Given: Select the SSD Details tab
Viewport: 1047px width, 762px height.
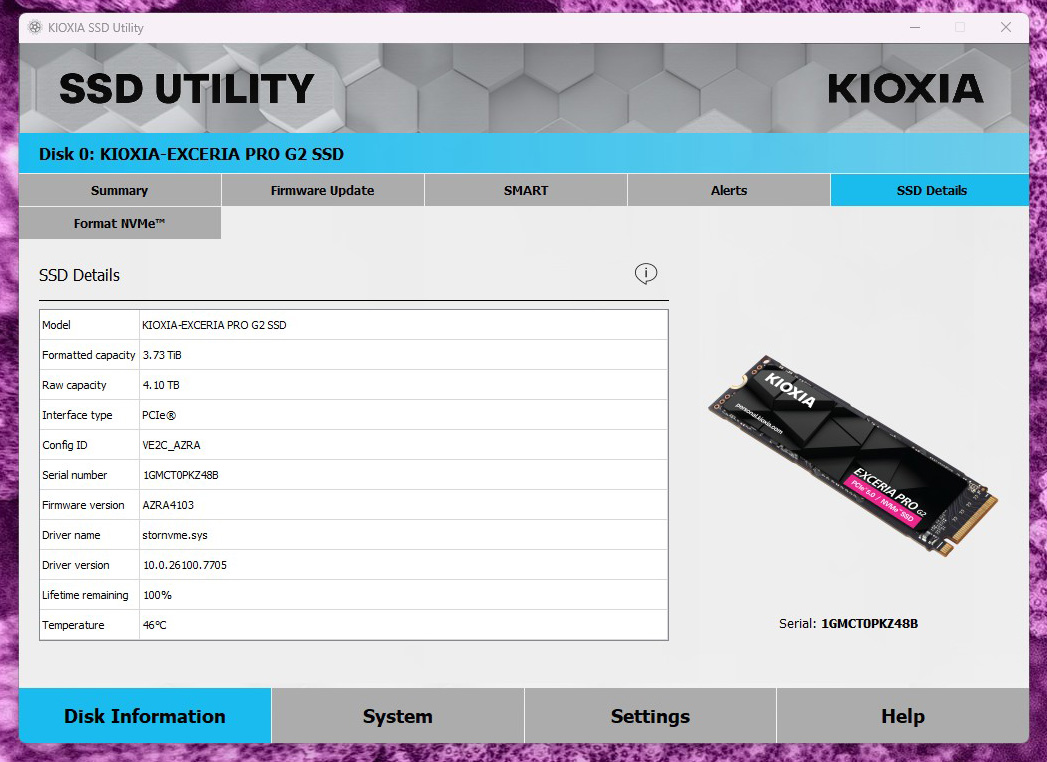Looking at the screenshot, I should [x=931, y=190].
